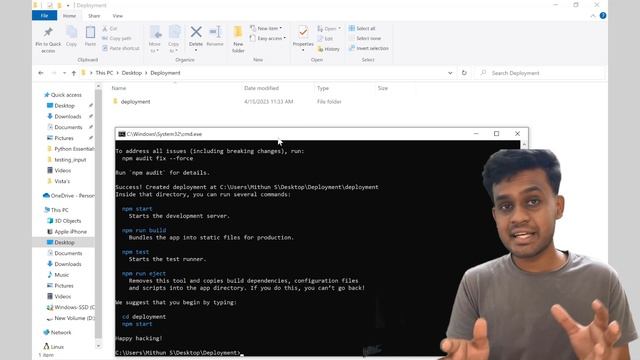Select 3D Objects under This PC
The height and width of the screenshot is (360, 640).
tap(64, 221)
